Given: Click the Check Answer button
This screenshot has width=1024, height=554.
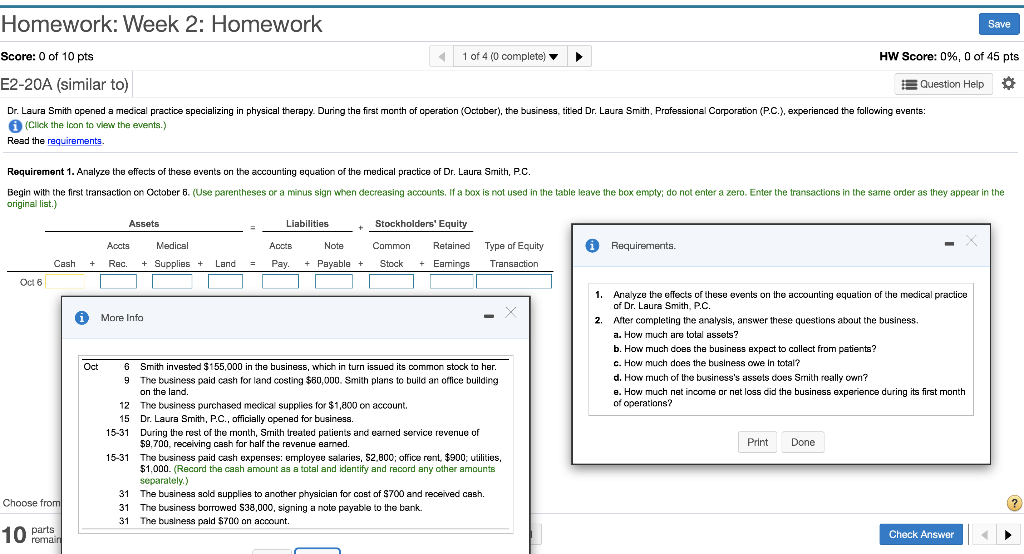Looking at the screenshot, I should coord(921,534).
